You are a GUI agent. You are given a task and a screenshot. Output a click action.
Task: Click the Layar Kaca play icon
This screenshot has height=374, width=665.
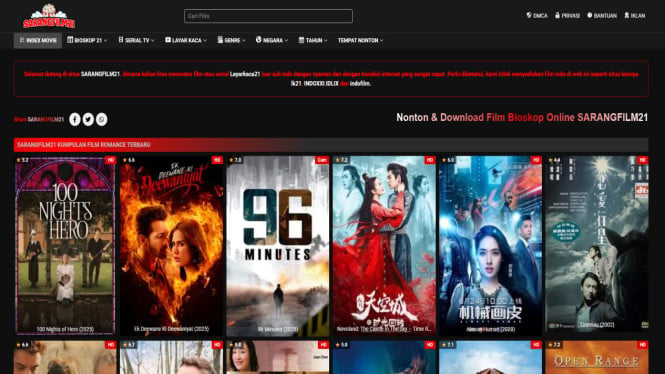(x=168, y=40)
